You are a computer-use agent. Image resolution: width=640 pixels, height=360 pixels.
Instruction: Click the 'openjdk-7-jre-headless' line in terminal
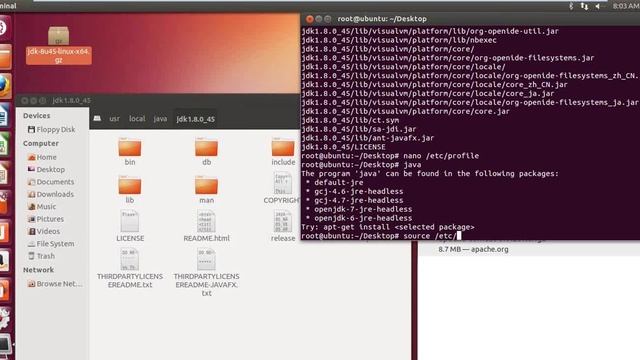click(359, 209)
